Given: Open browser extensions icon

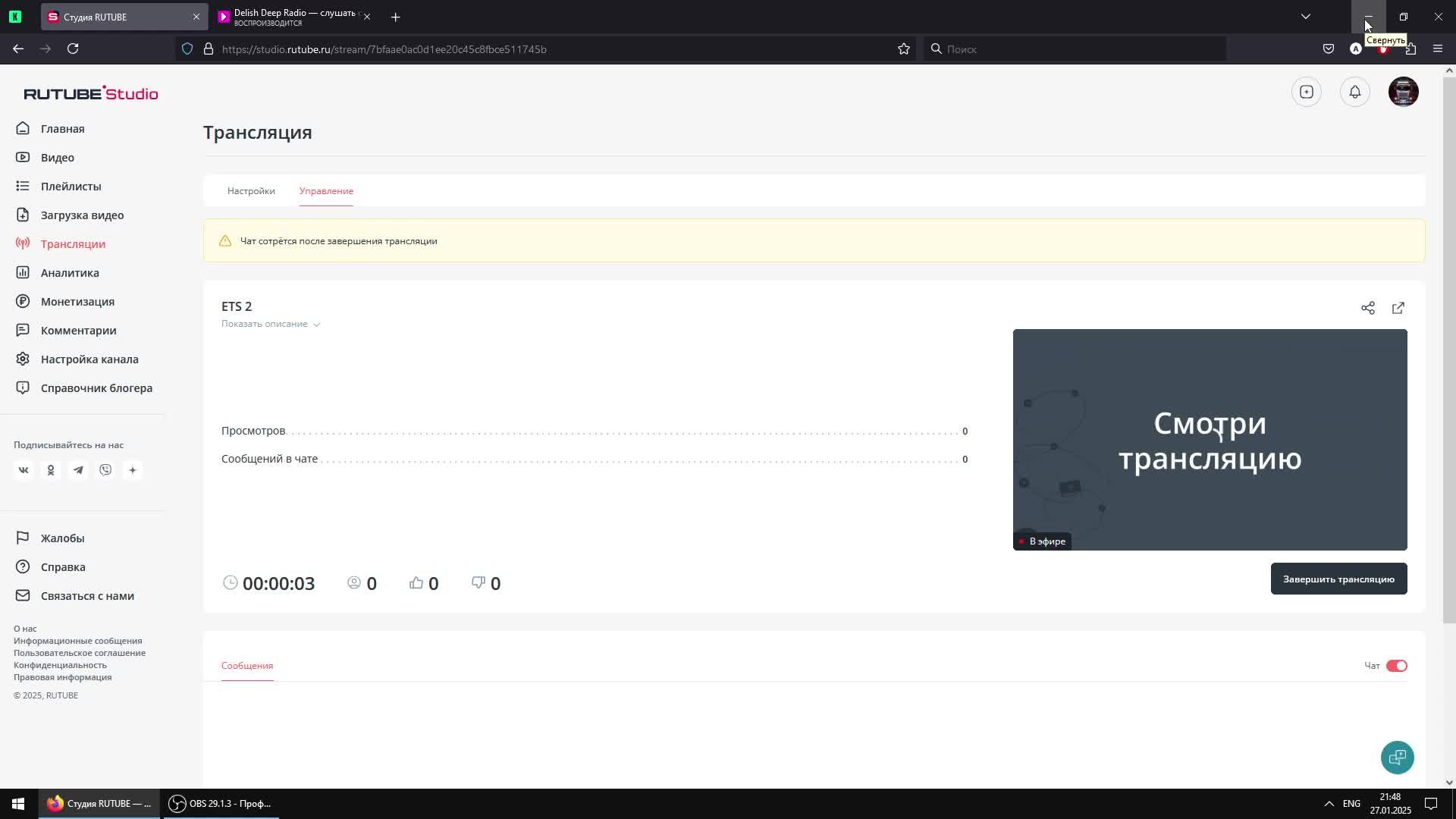Looking at the screenshot, I should [x=1410, y=49].
